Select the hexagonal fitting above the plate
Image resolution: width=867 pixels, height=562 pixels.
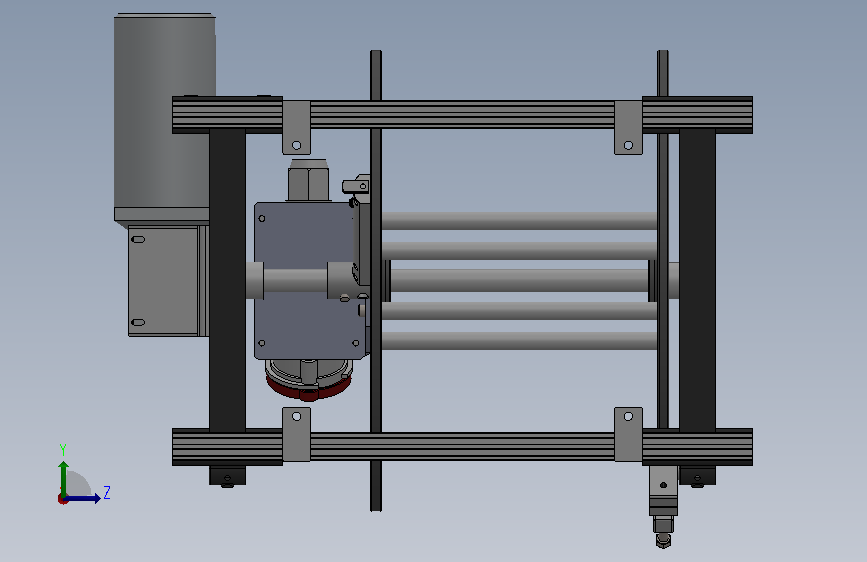point(308,181)
